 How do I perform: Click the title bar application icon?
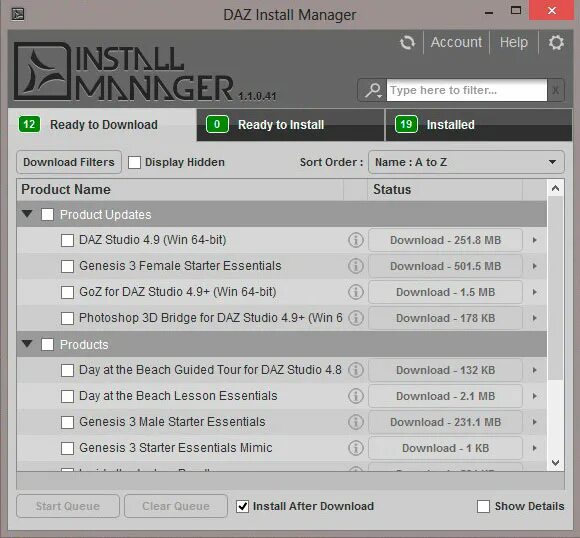click(18, 14)
